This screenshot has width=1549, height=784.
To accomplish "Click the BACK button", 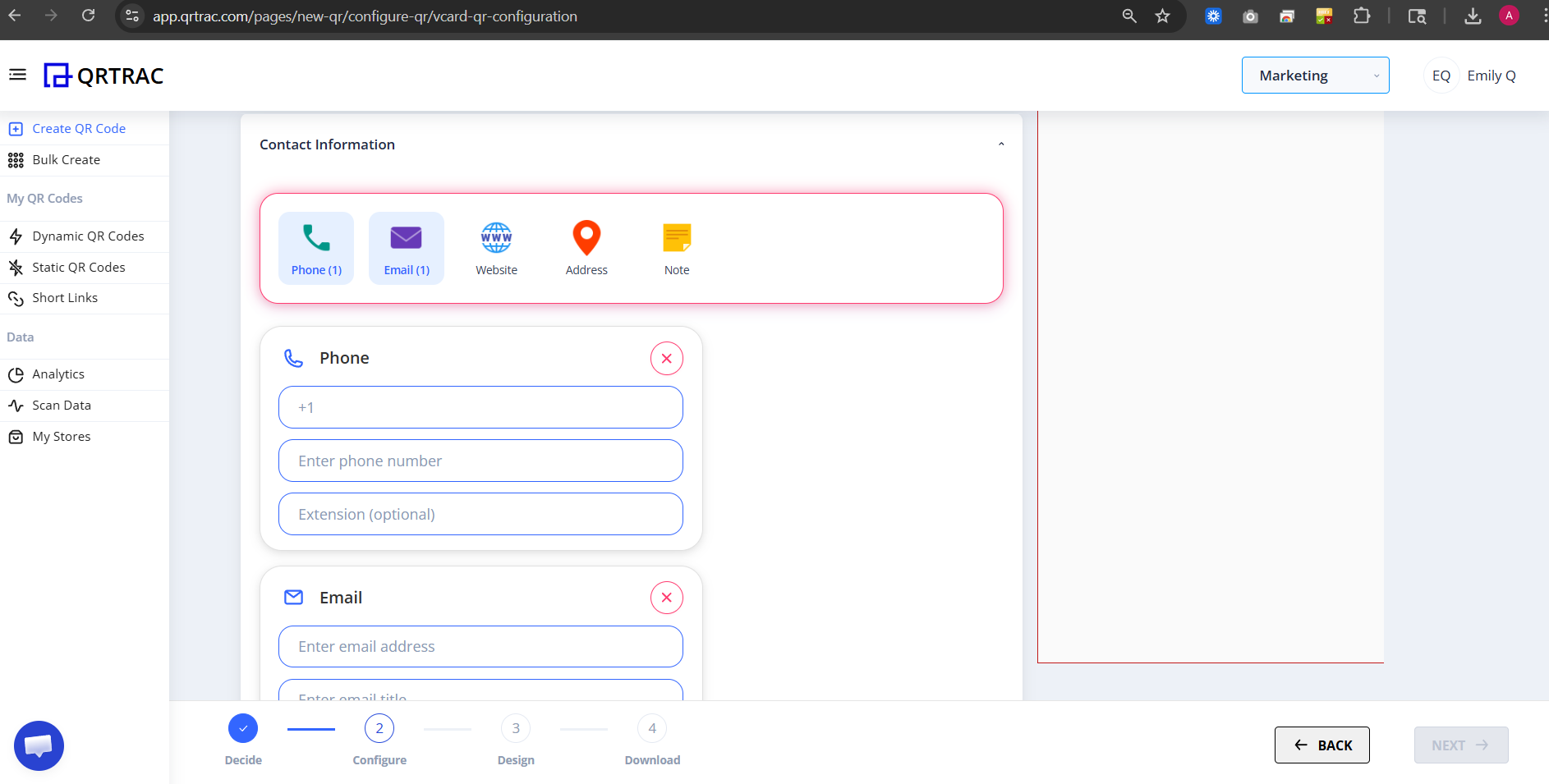I will 1321,745.
